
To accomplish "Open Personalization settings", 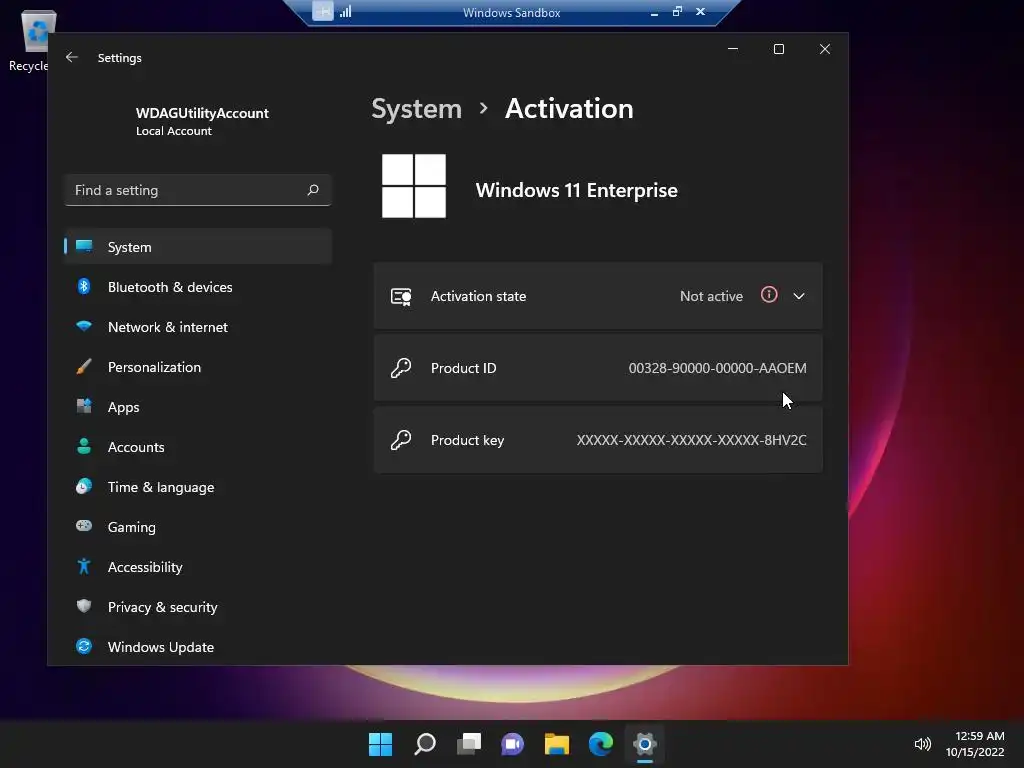I will [198, 367].
